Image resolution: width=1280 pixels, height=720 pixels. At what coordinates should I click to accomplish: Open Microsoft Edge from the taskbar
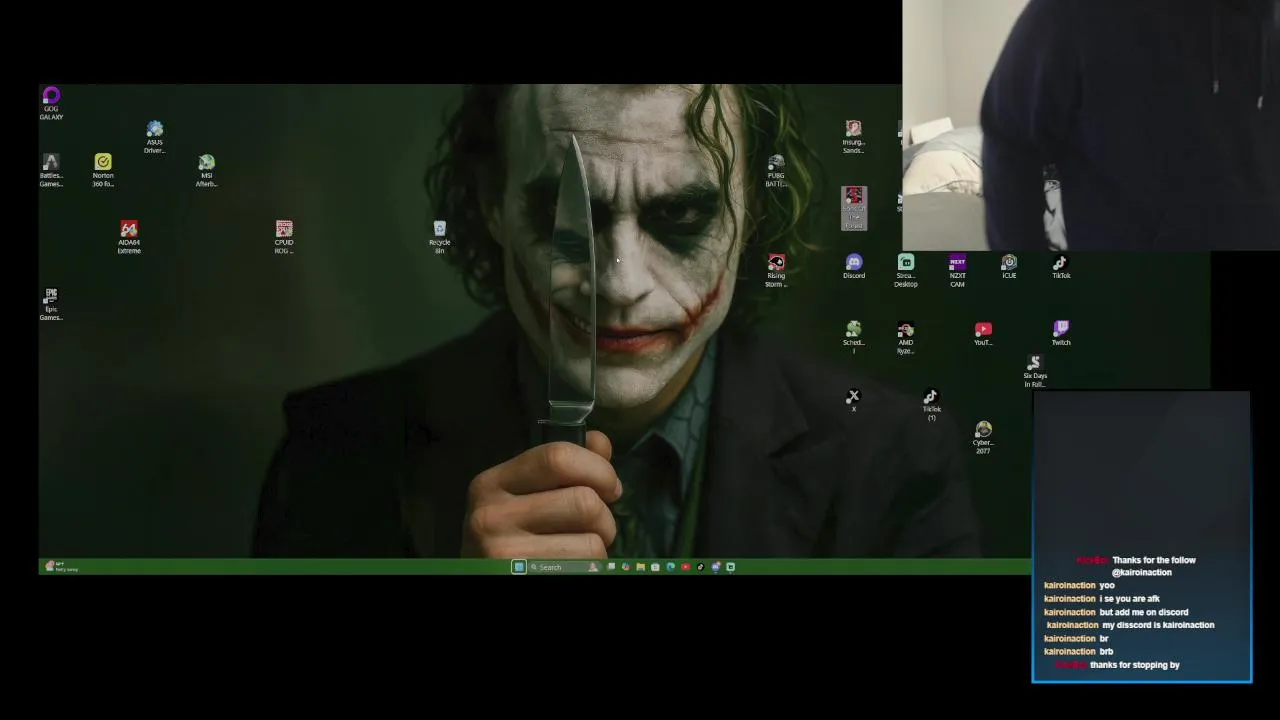coord(670,567)
